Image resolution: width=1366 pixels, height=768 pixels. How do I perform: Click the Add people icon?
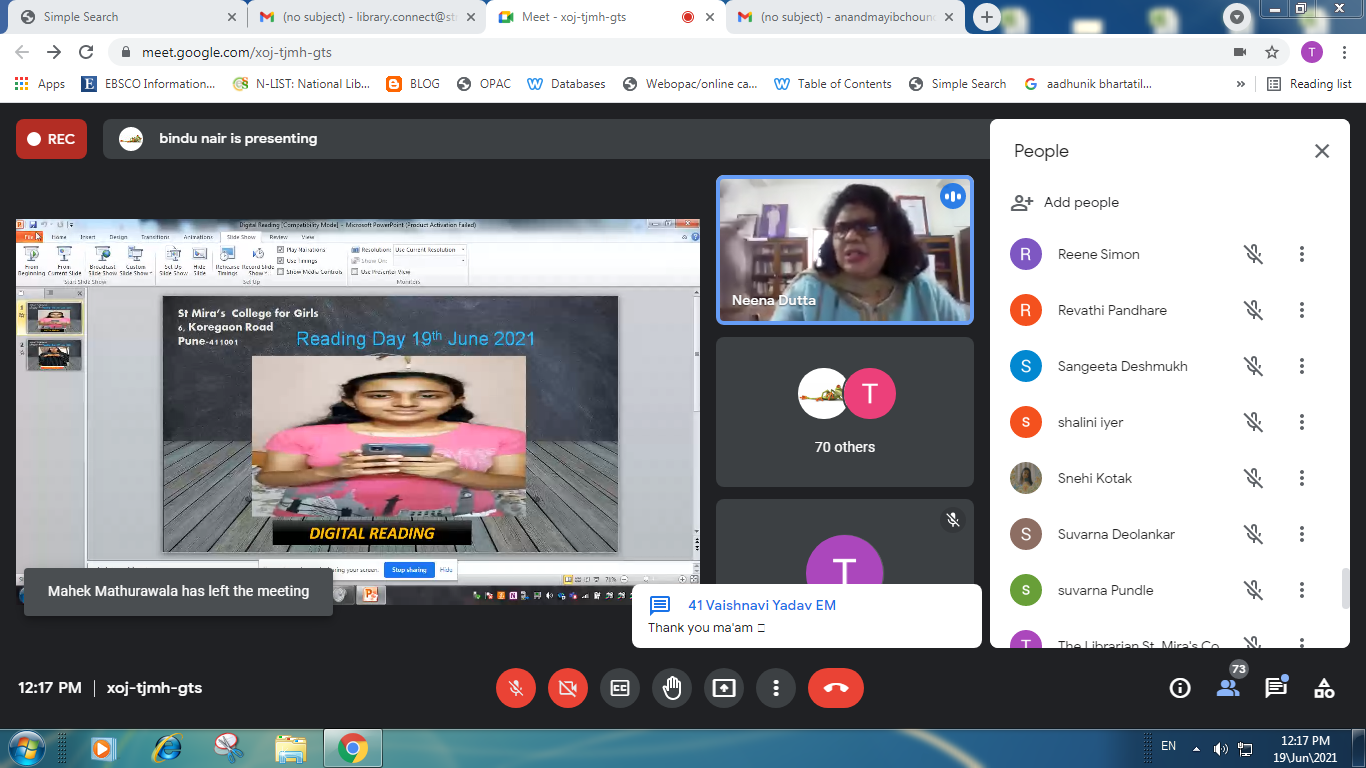click(1022, 202)
